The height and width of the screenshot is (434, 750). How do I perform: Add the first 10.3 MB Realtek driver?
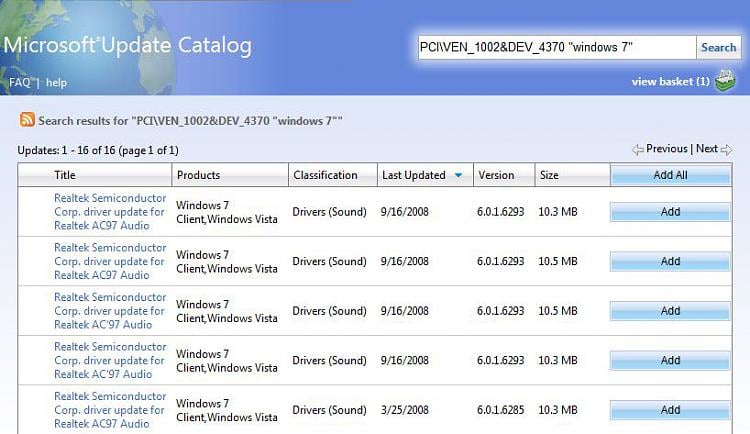[670, 211]
